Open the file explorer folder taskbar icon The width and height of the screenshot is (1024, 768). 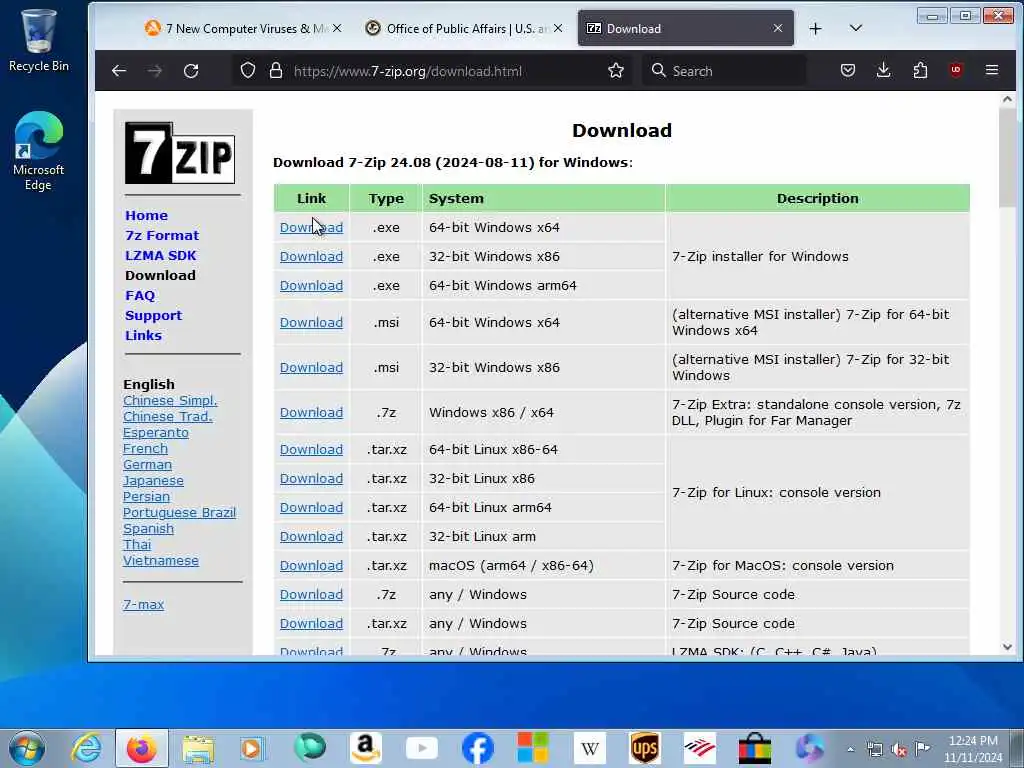click(198, 748)
